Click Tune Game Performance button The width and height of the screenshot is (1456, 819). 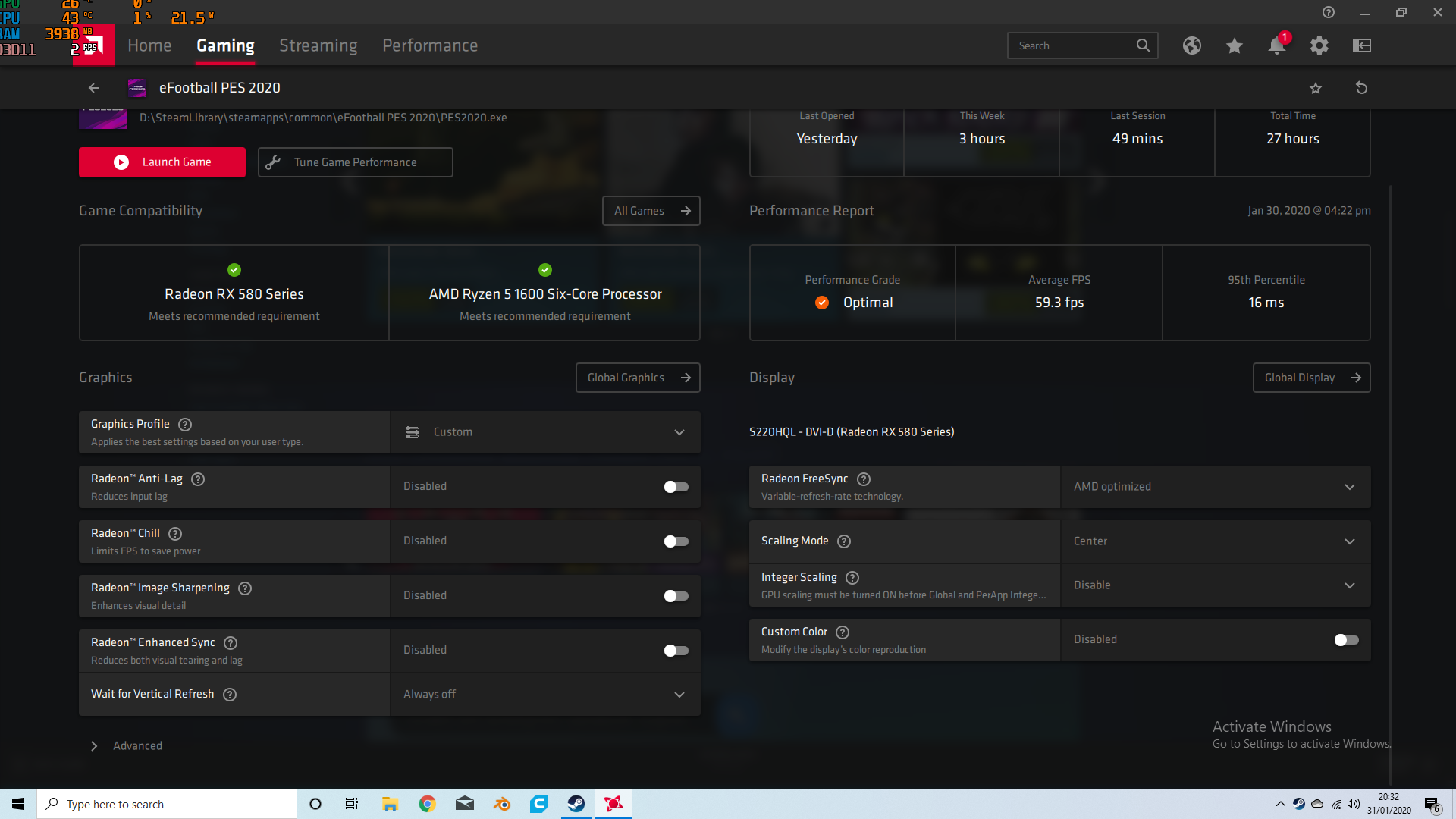tap(356, 162)
